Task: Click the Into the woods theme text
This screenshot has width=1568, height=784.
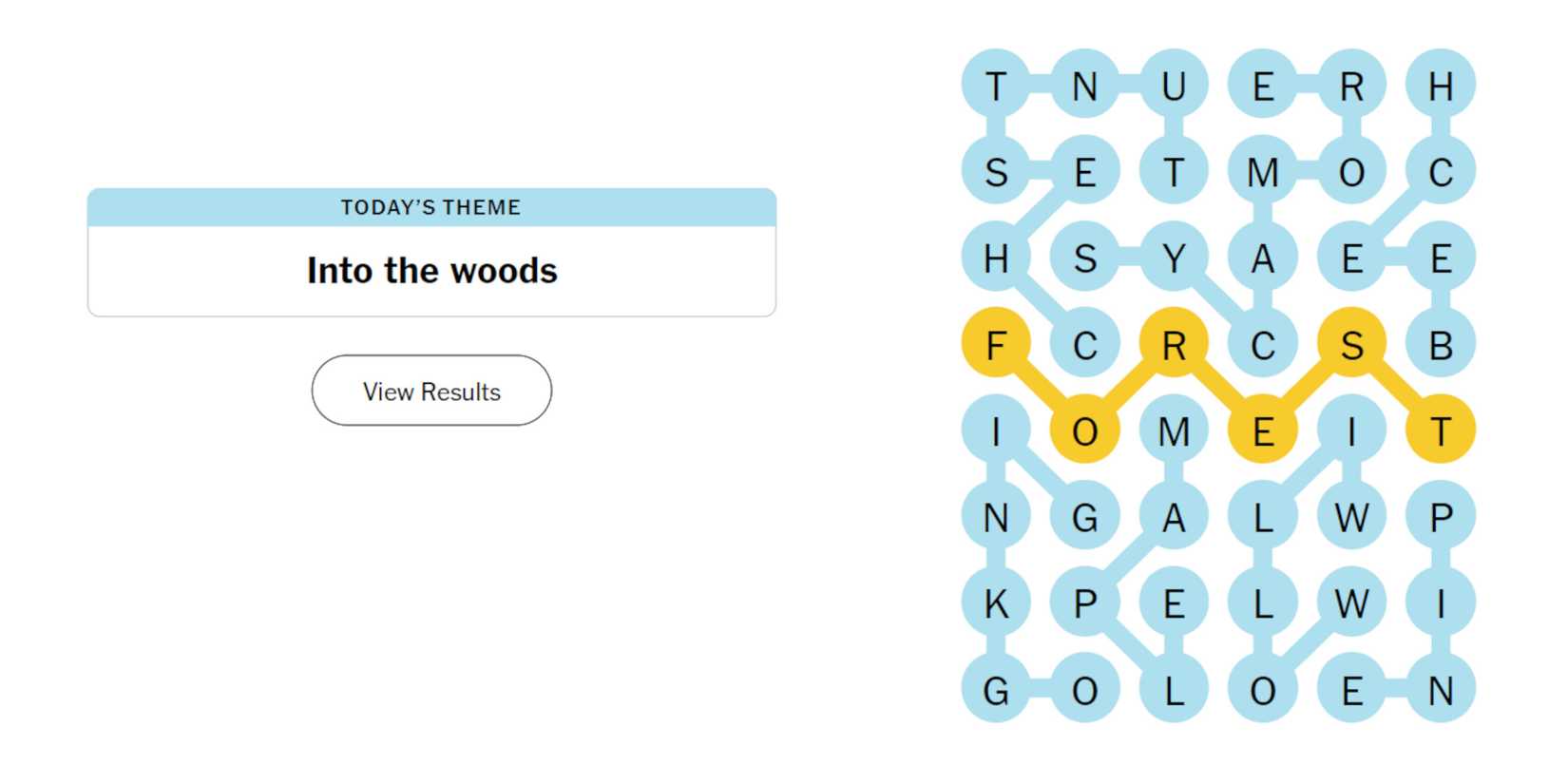Action: click(x=430, y=270)
